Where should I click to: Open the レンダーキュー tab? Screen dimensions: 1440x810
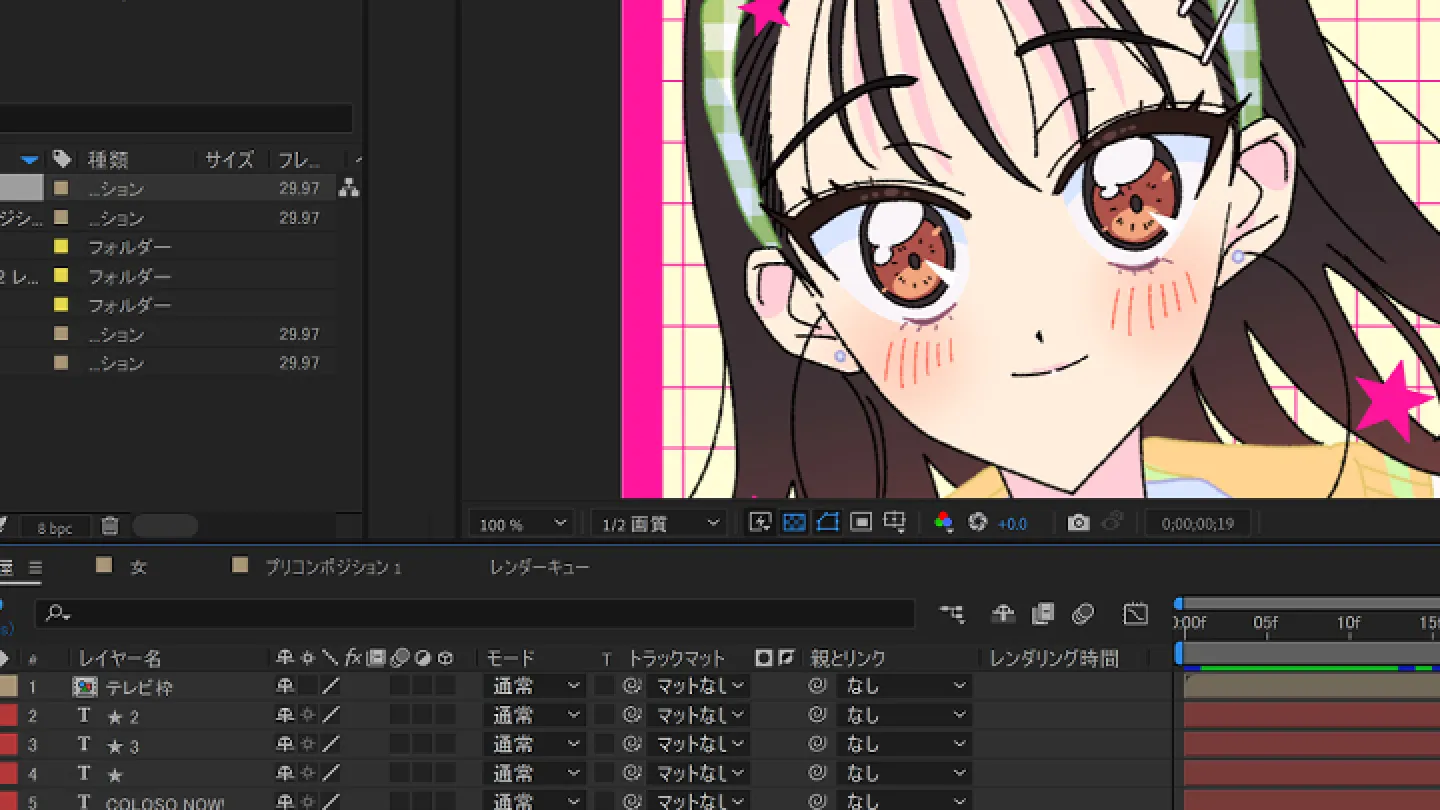[540, 567]
